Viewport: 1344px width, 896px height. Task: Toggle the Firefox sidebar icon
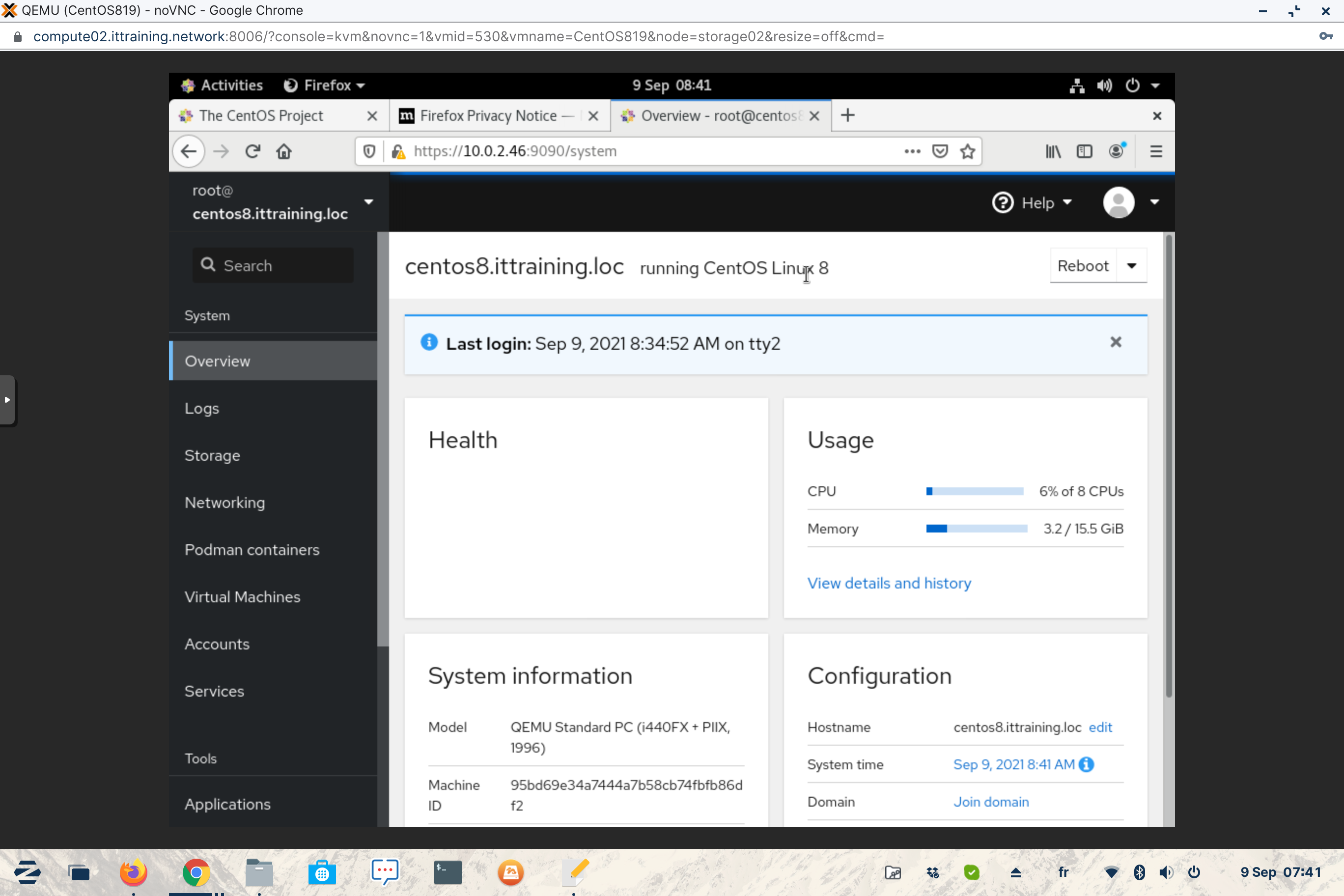(1084, 151)
